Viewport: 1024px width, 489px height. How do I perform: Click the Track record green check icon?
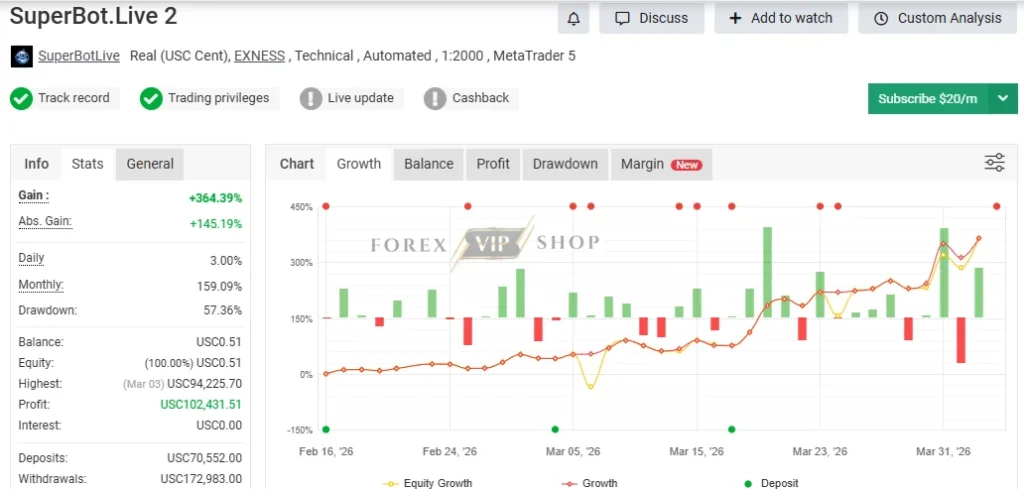click(x=22, y=99)
